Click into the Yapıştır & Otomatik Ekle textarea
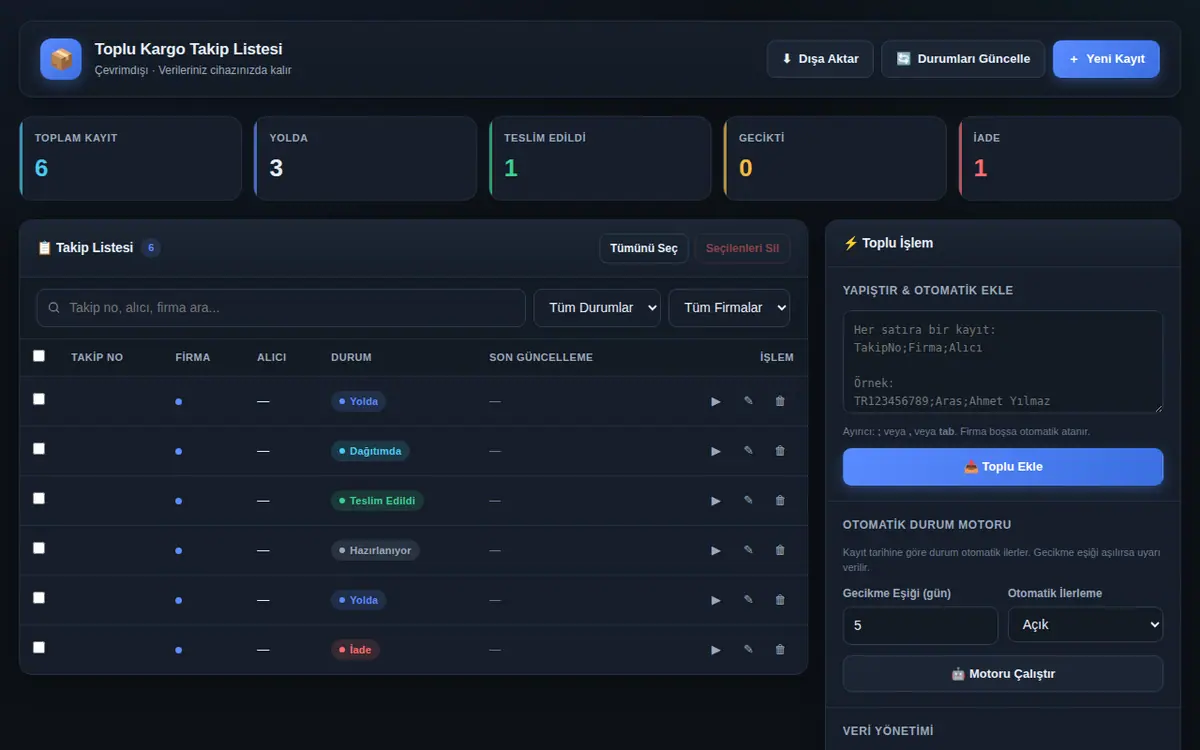This screenshot has height=750, width=1200. [x=1003, y=362]
